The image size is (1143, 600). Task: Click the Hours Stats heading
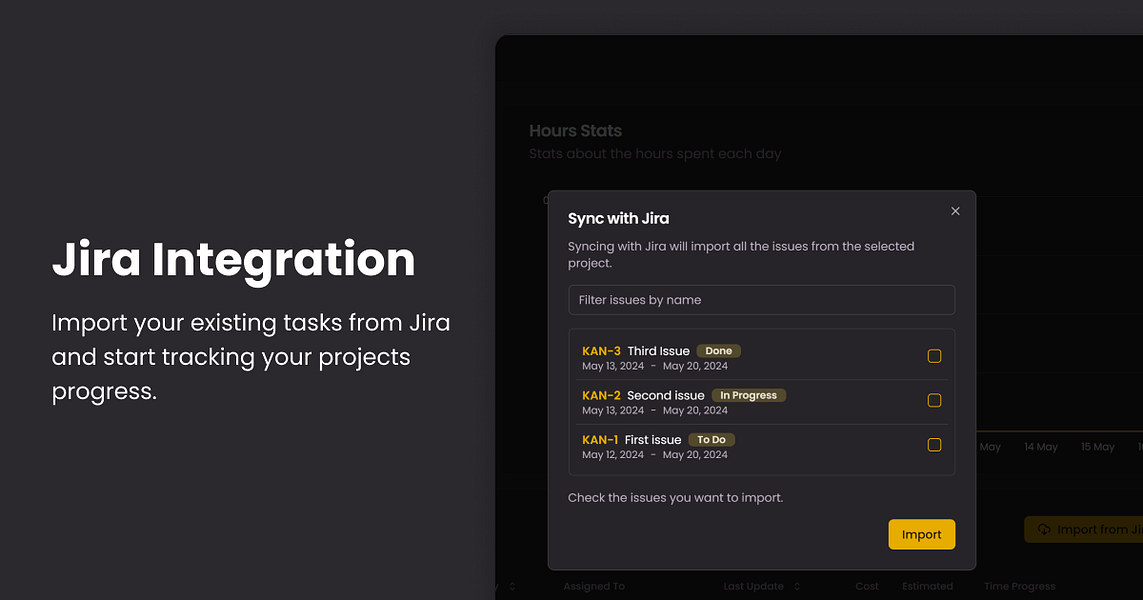coord(575,130)
